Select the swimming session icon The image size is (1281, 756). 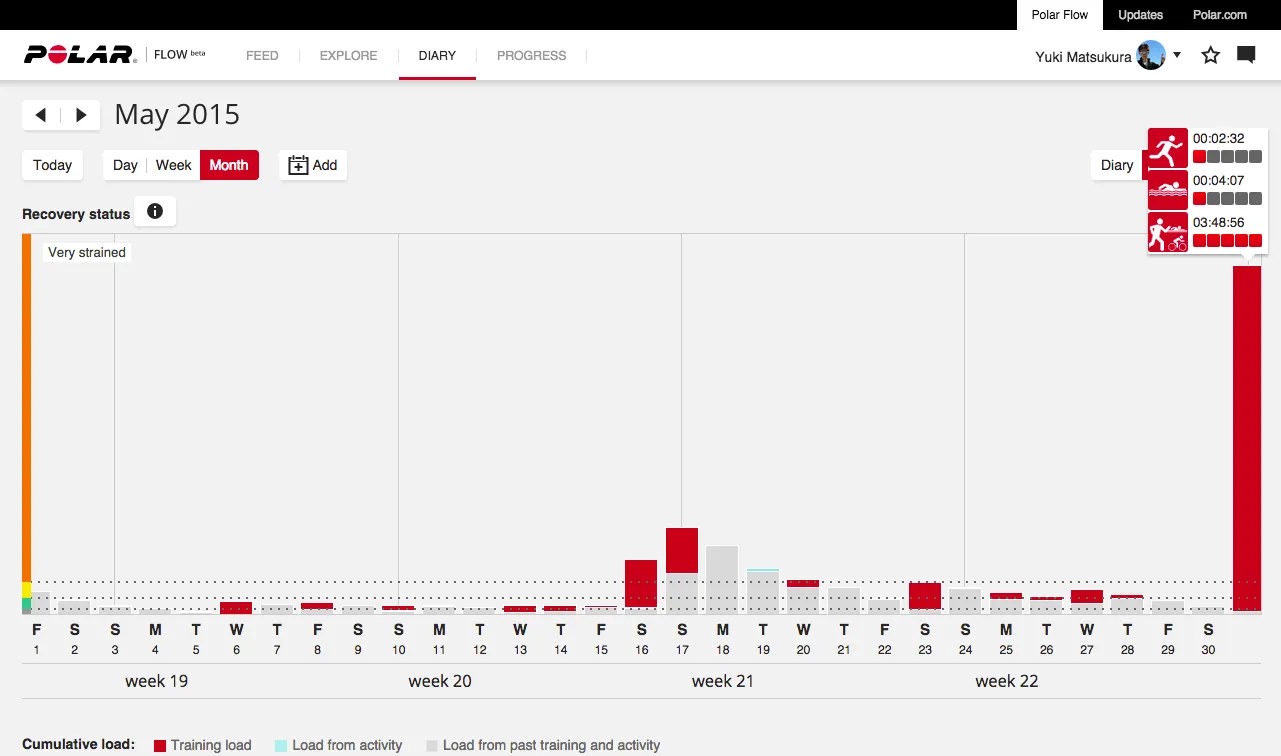point(1167,190)
